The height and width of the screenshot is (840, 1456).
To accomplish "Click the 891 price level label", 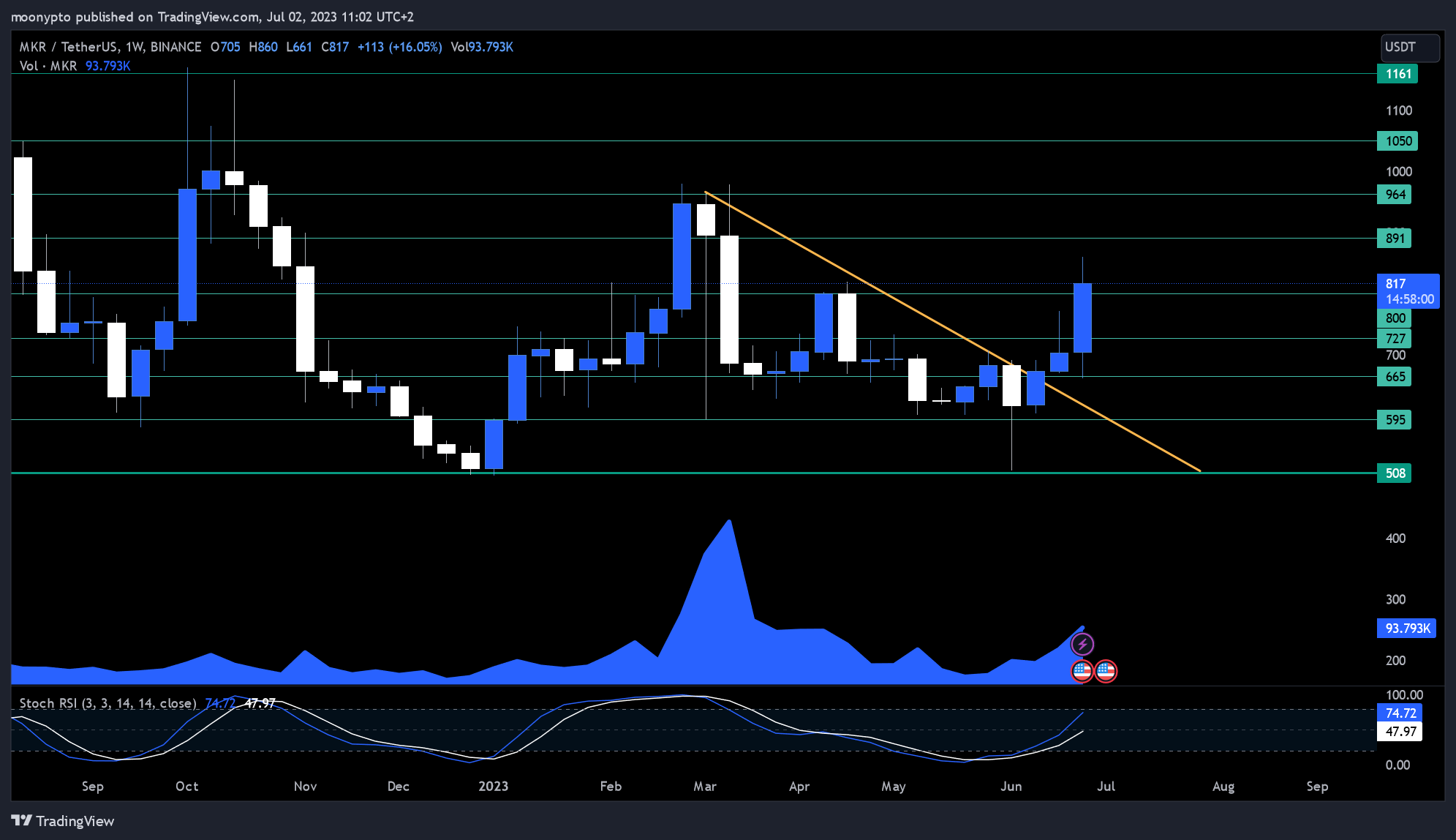I will pyautogui.click(x=1395, y=239).
